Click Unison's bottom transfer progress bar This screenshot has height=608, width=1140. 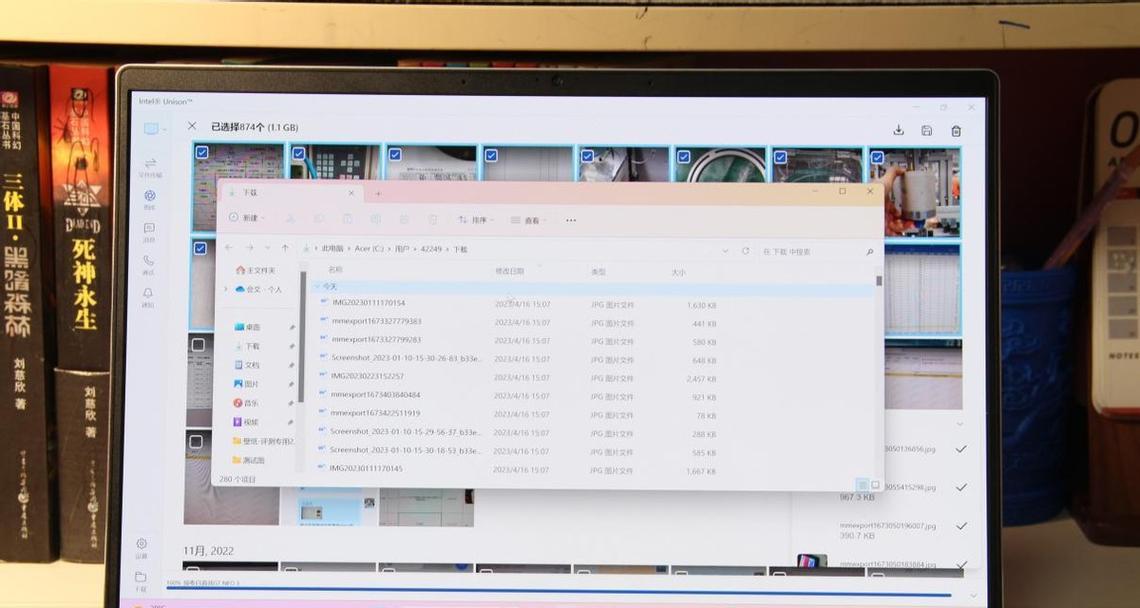(x=560, y=594)
